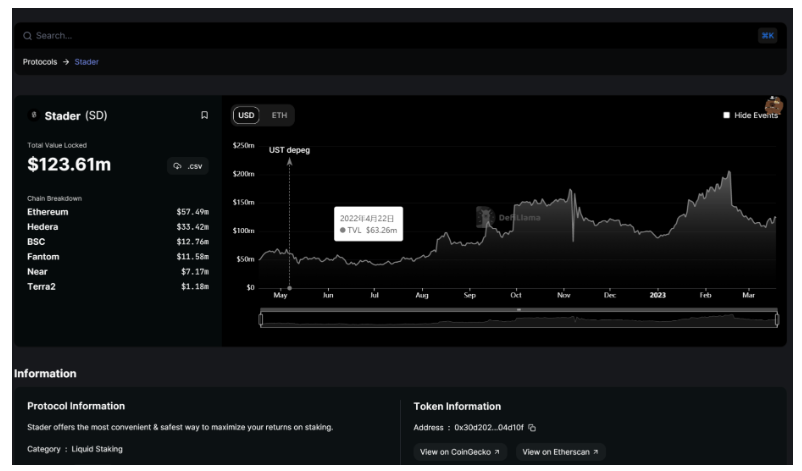Image resolution: width=802 pixels, height=471 pixels.
Task: Open the Stader breadcrumb link
Action: (x=86, y=62)
